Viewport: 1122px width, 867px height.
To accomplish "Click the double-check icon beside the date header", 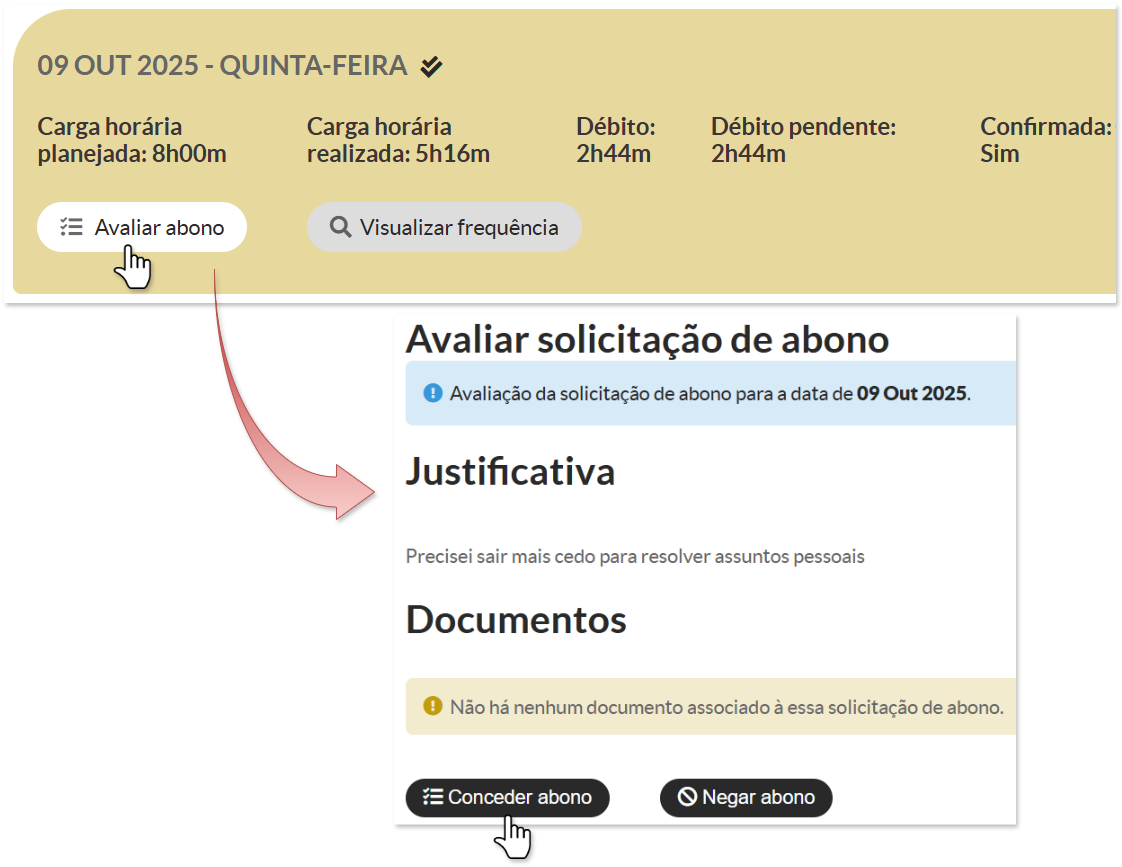I will pos(431,67).
